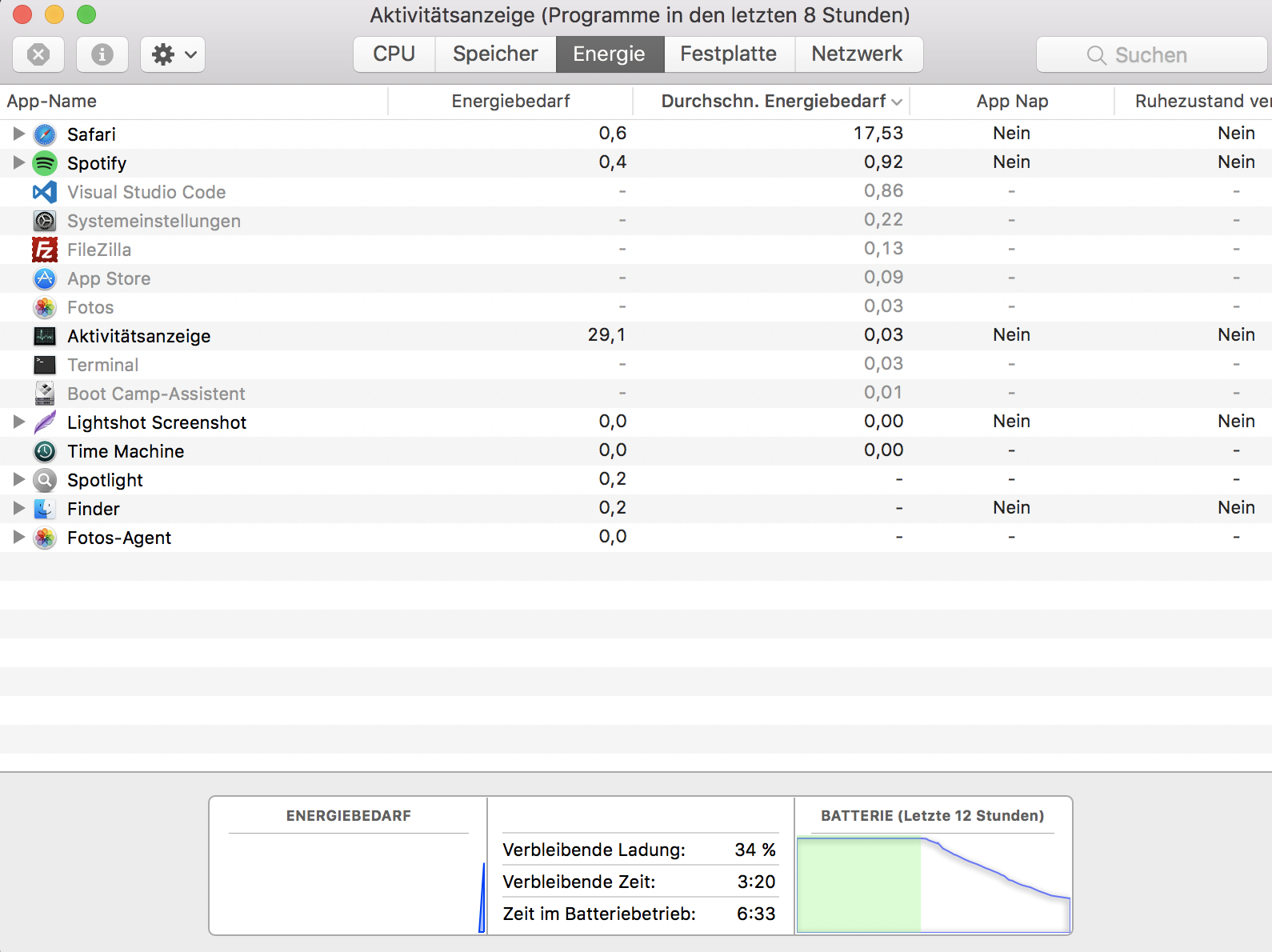Screen dimensions: 1272x952
Task: Click the Safari compass icon
Action: click(x=45, y=134)
